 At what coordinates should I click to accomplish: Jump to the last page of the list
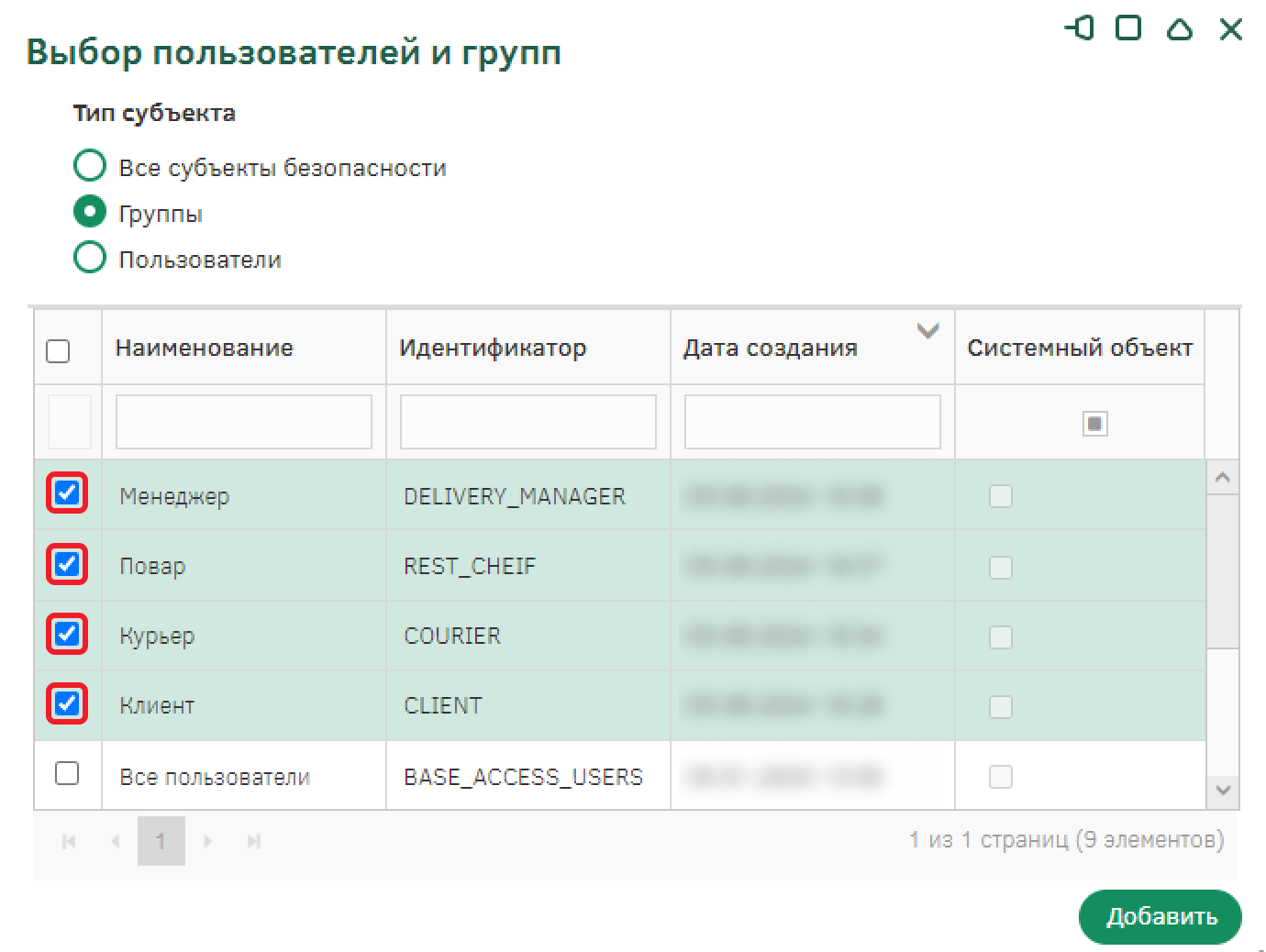254,841
